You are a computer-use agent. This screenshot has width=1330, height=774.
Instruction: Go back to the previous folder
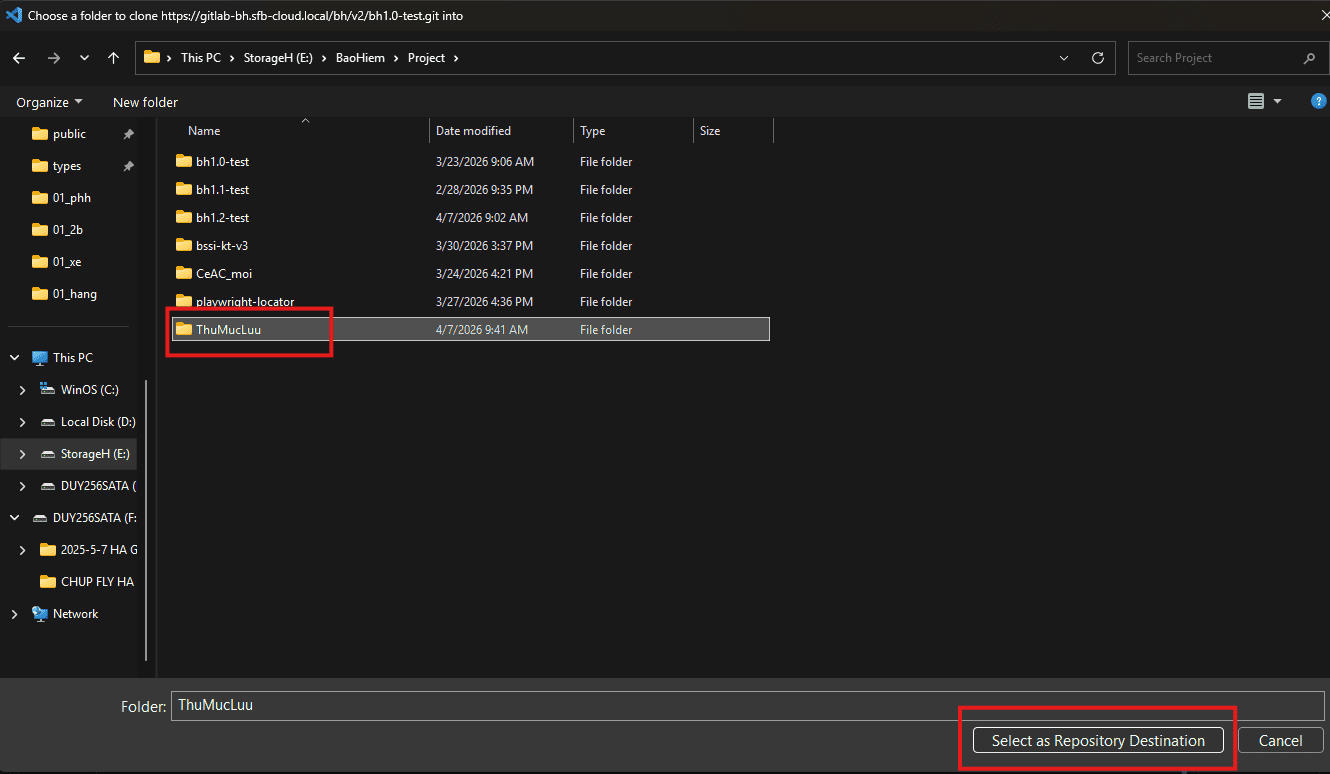[x=20, y=58]
